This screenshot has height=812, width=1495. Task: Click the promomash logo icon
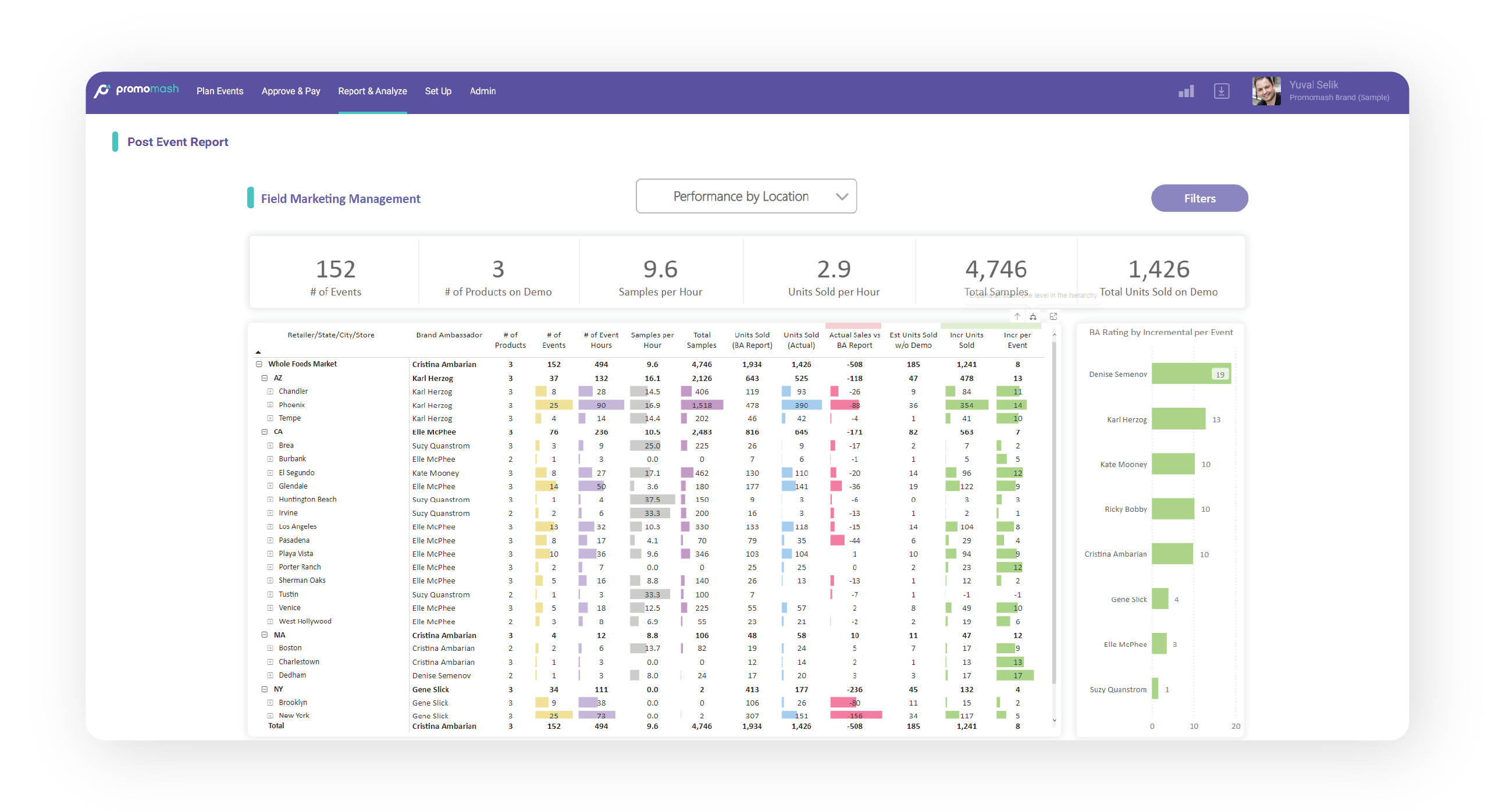point(102,91)
